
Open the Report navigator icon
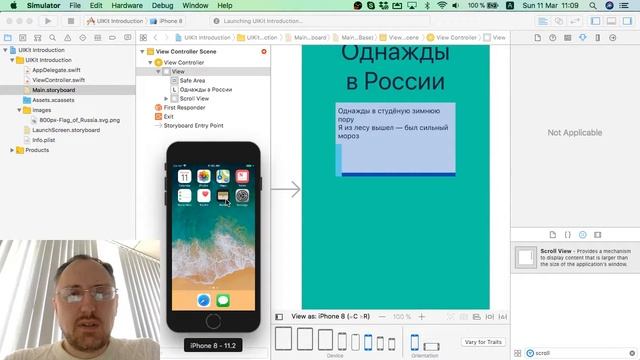(127, 38)
